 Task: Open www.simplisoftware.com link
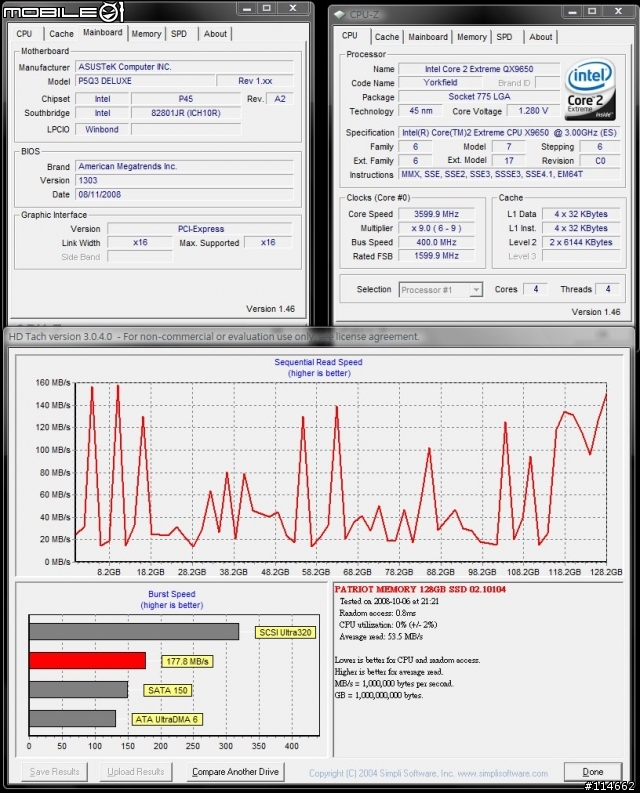click(502, 773)
